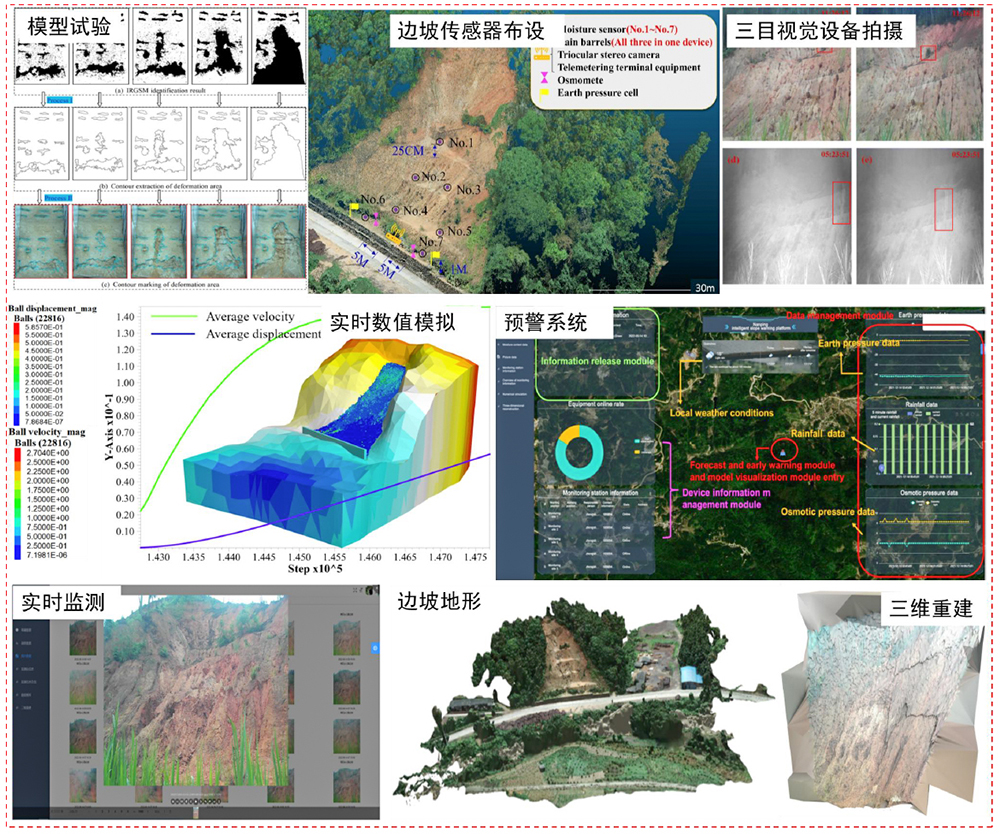Click '(c) Contour marking of deformation area' caption

pos(160,284)
